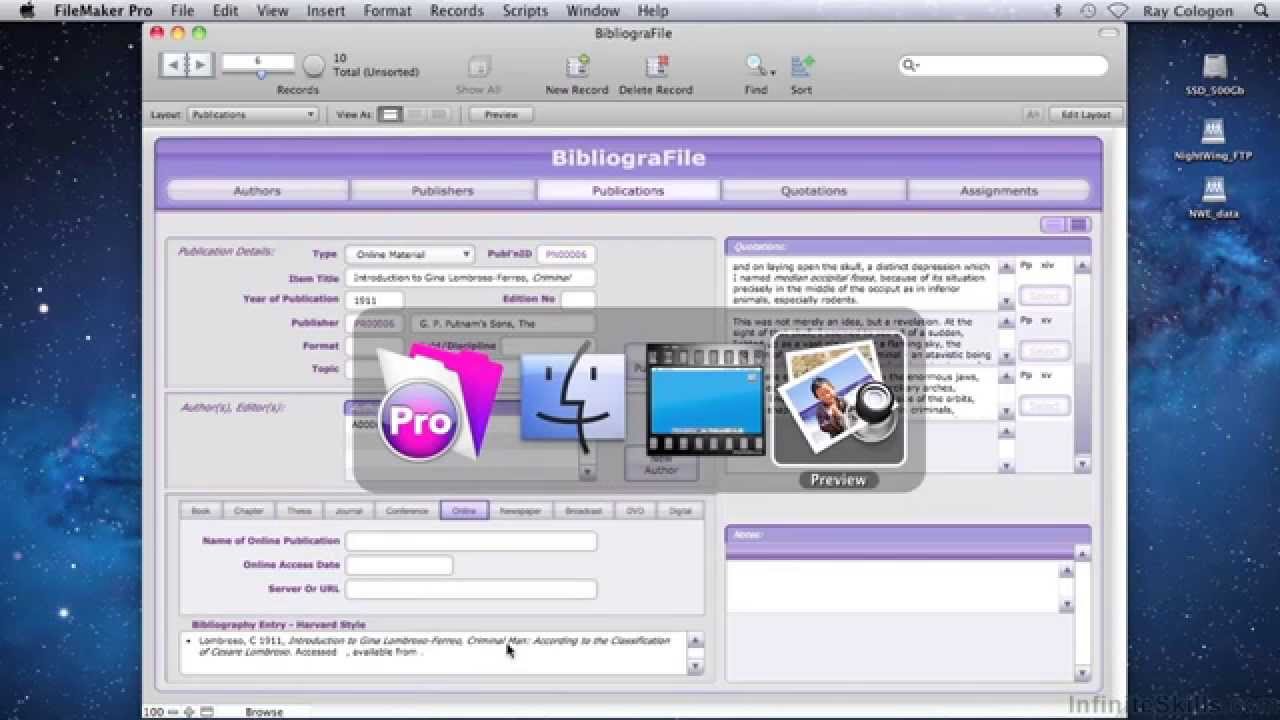Click the Name of Online Publication field
Screen dimensions: 1280x720
coord(471,541)
